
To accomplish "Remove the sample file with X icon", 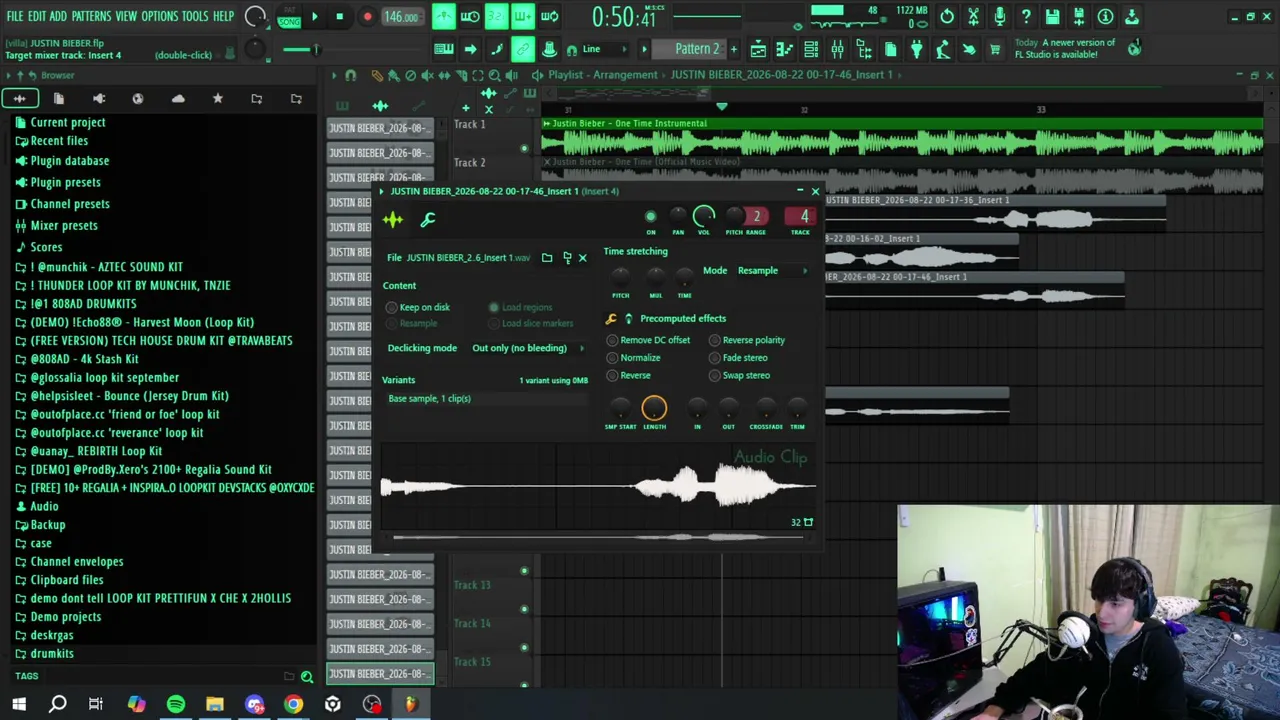I will [x=583, y=258].
